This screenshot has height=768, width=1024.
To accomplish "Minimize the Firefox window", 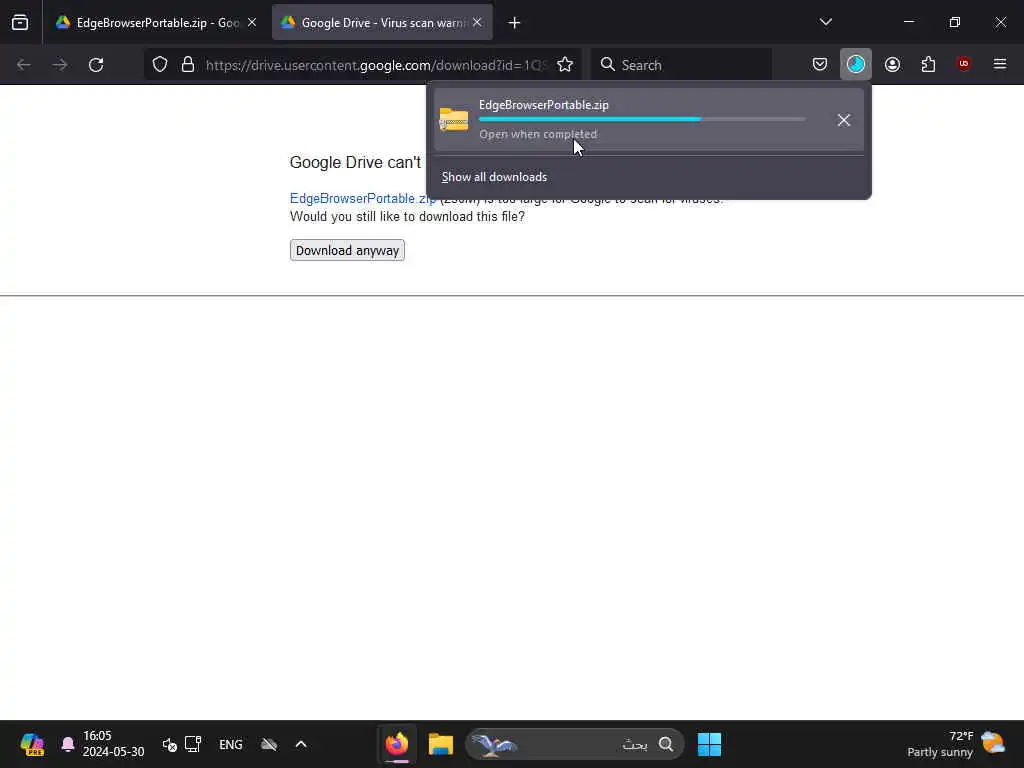I will 909,22.
